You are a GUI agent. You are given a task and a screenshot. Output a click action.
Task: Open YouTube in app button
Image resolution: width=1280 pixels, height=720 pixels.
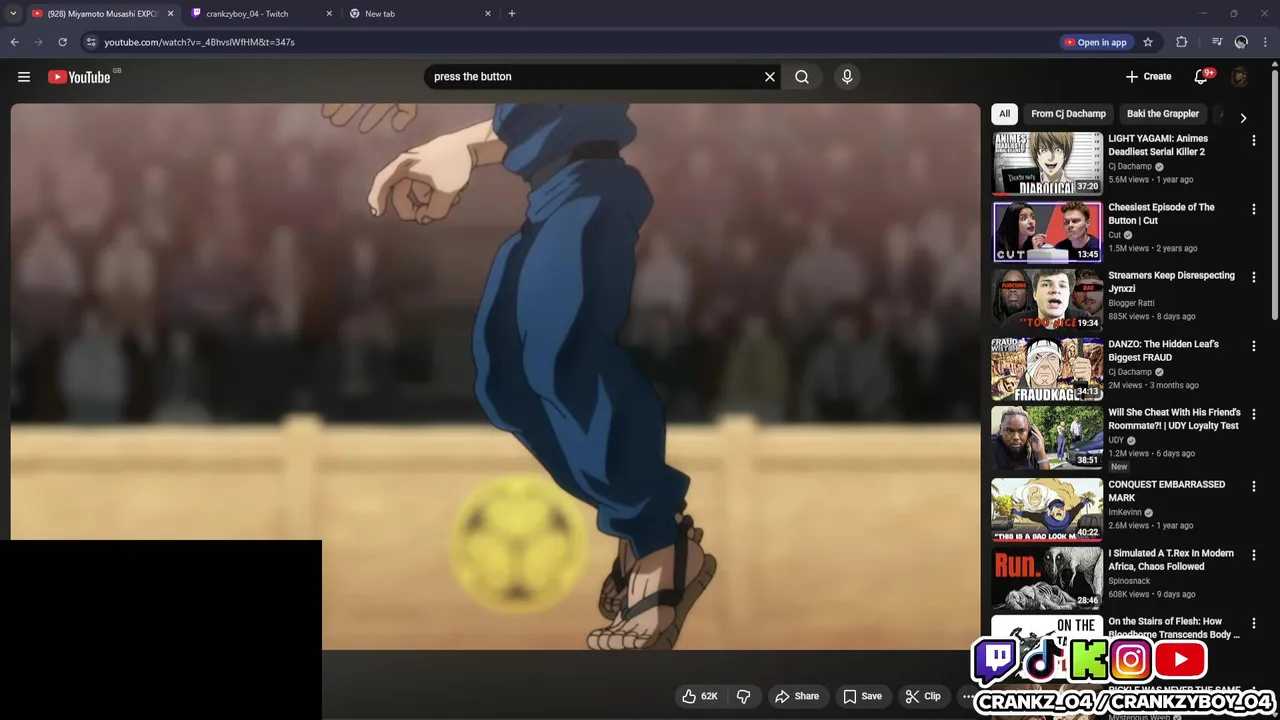tap(1096, 42)
